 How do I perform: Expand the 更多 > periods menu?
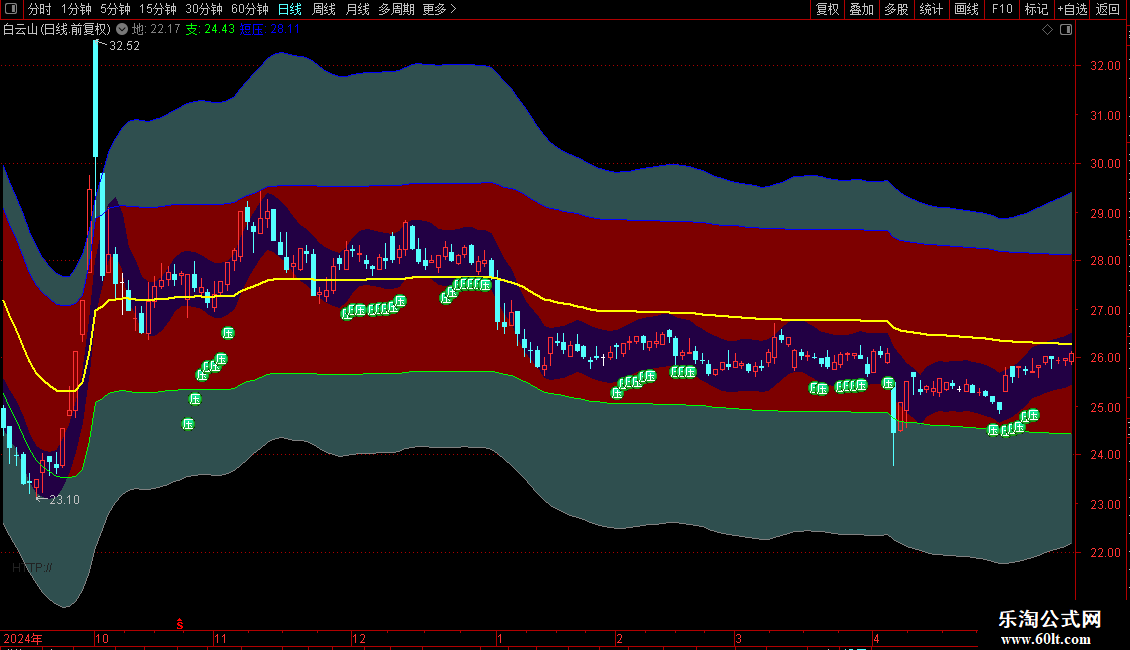439,9
